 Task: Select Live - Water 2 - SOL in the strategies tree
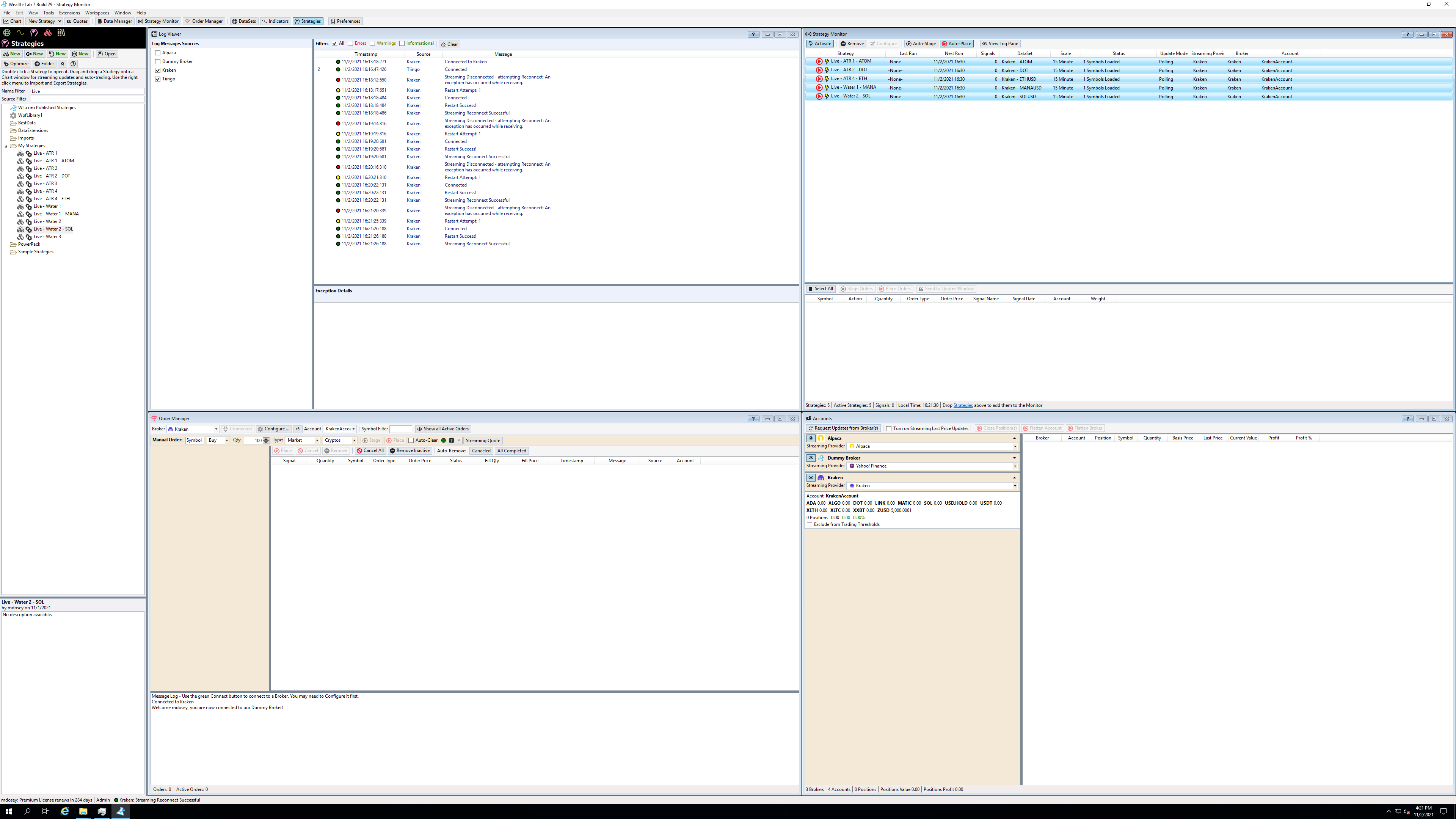(54, 229)
